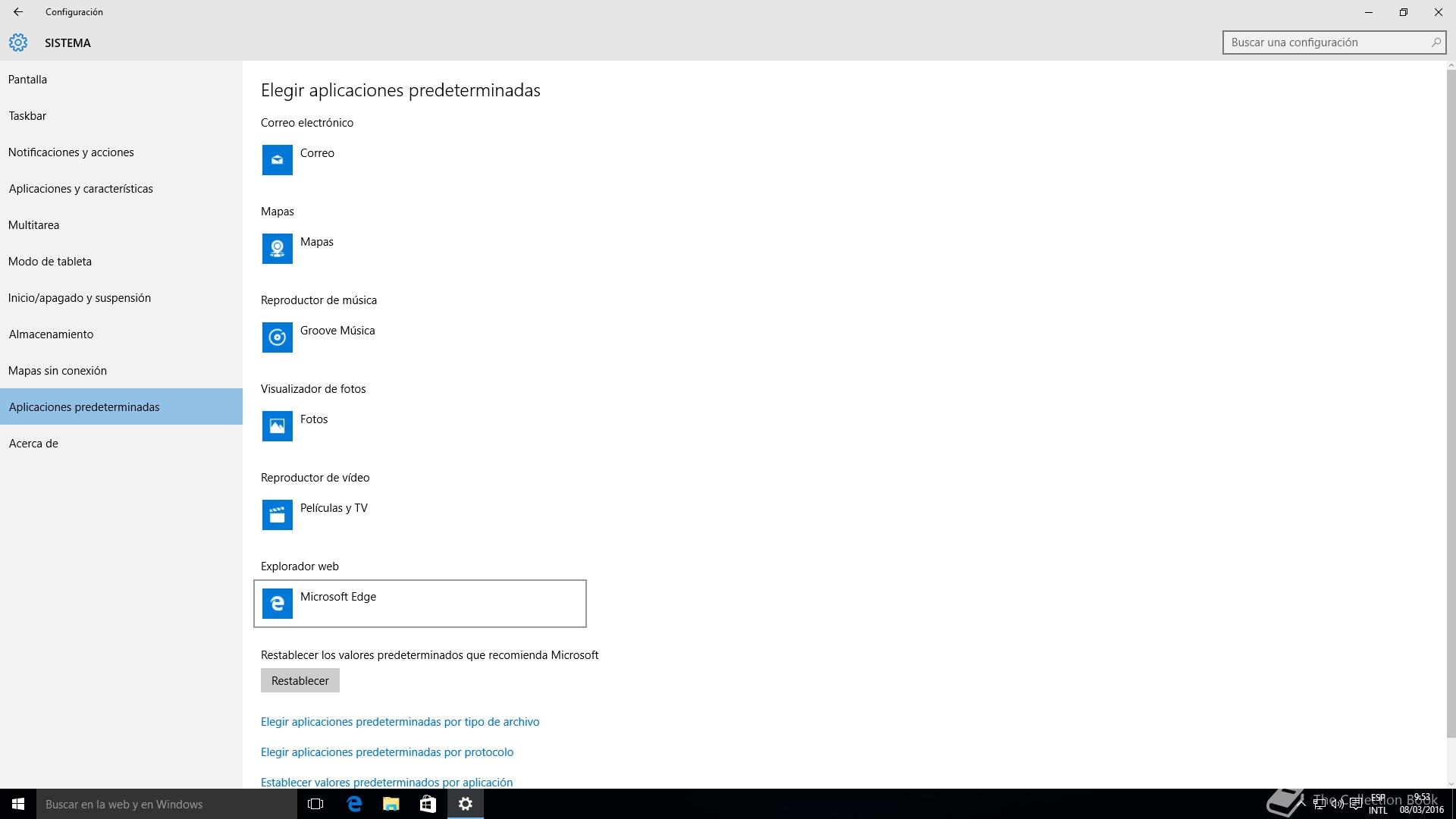Select Mapas sin conexión

(x=121, y=371)
